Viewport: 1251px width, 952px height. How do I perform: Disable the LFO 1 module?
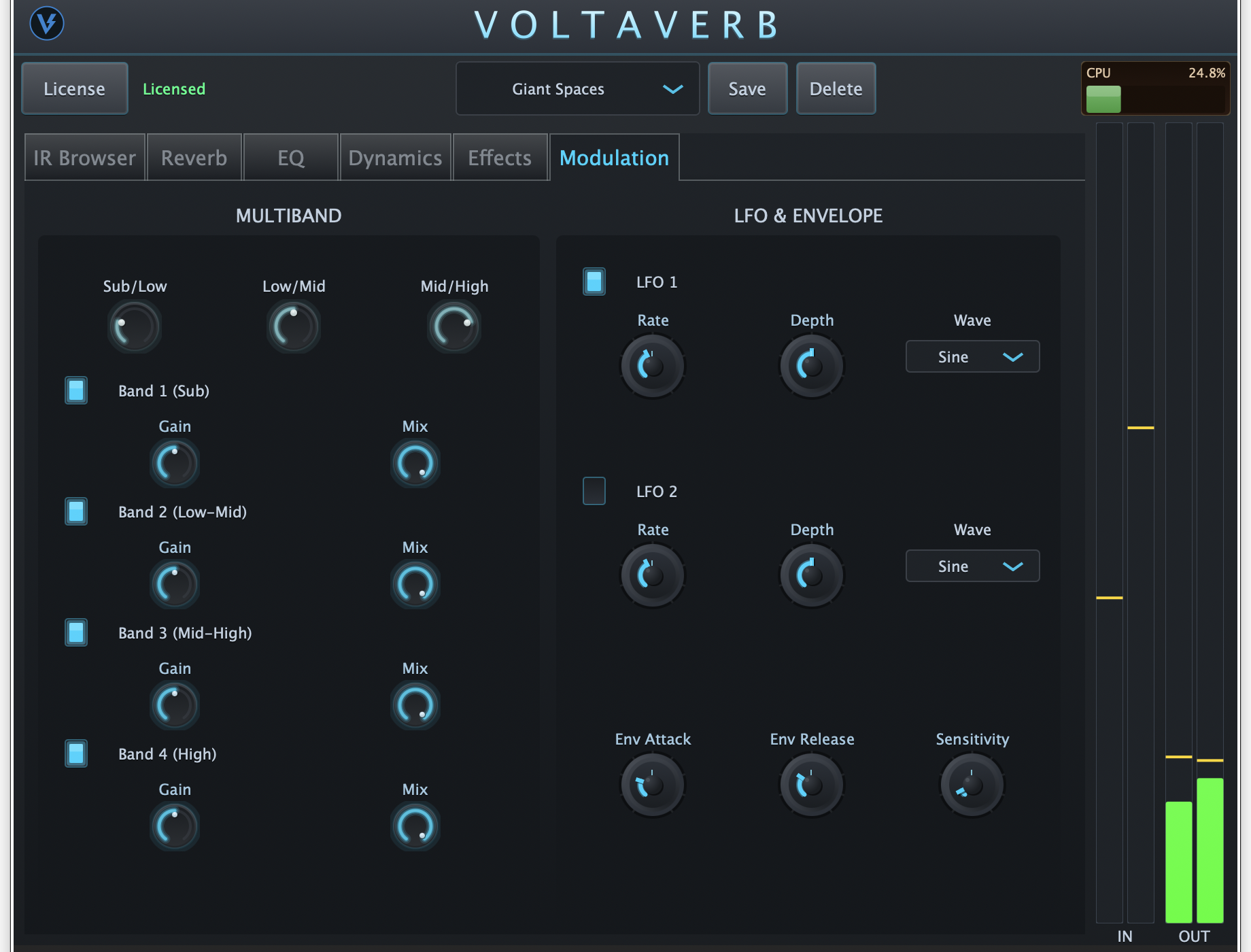click(x=594, y=282)
